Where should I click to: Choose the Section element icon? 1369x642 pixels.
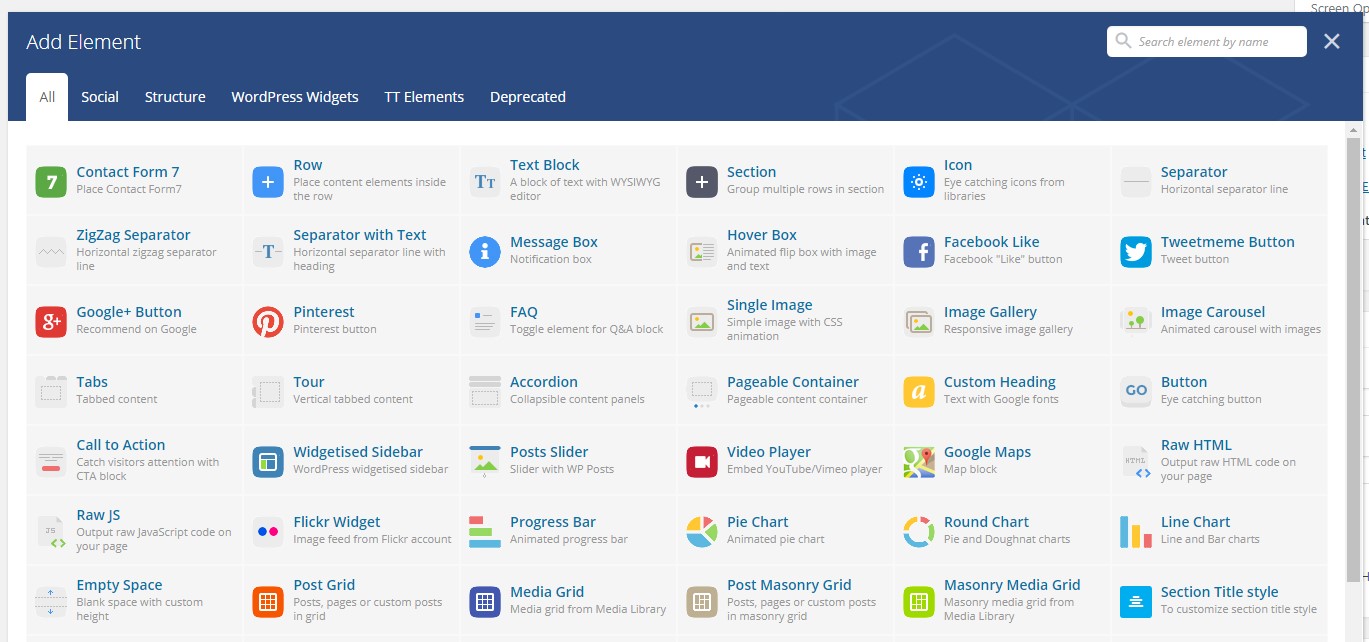point(702,182)
